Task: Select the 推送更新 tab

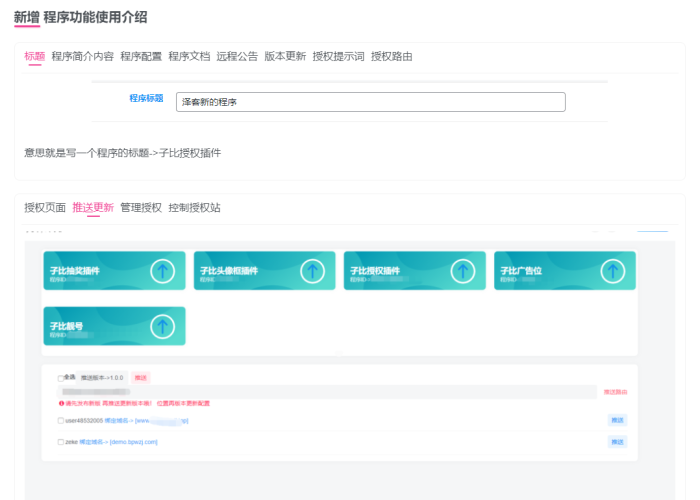Action: click(93, 208)
